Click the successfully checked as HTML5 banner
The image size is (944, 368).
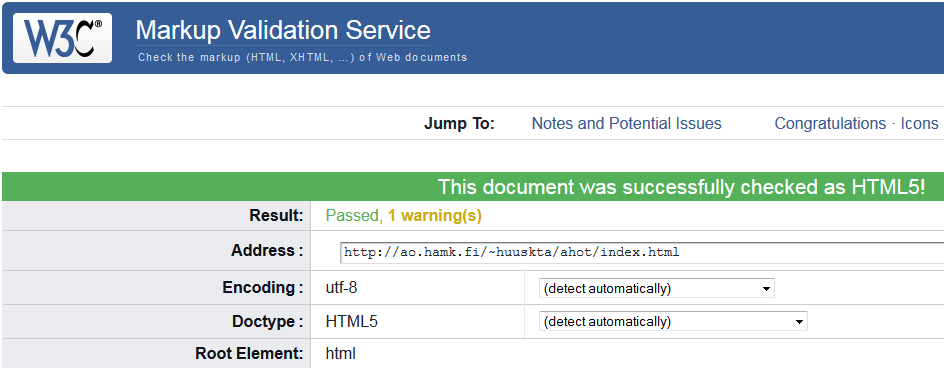[x=473, y=187]
